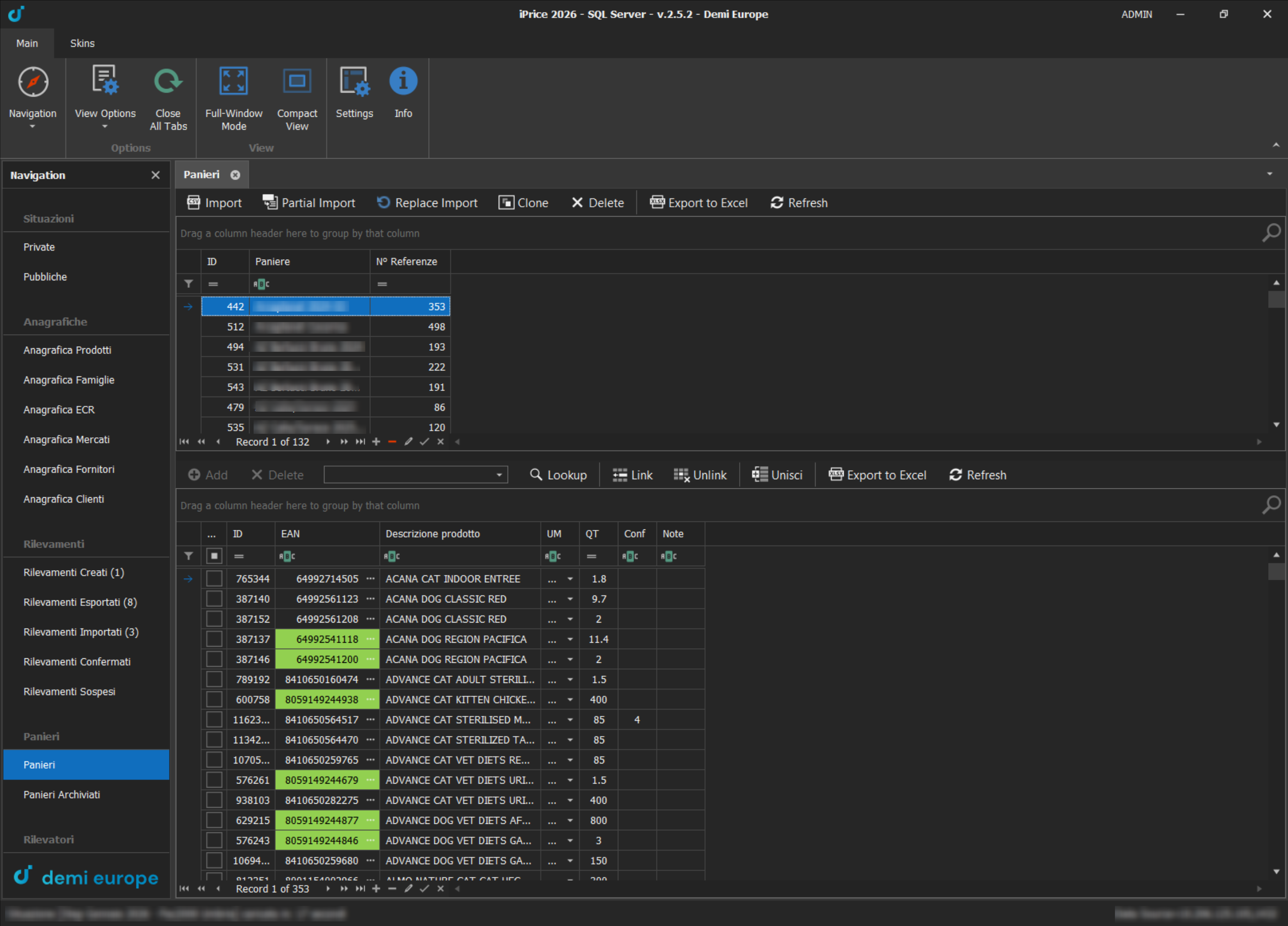Open the combo box next to Delete
The height and width of the screenshot is (926, 1288).
(415, 475)
